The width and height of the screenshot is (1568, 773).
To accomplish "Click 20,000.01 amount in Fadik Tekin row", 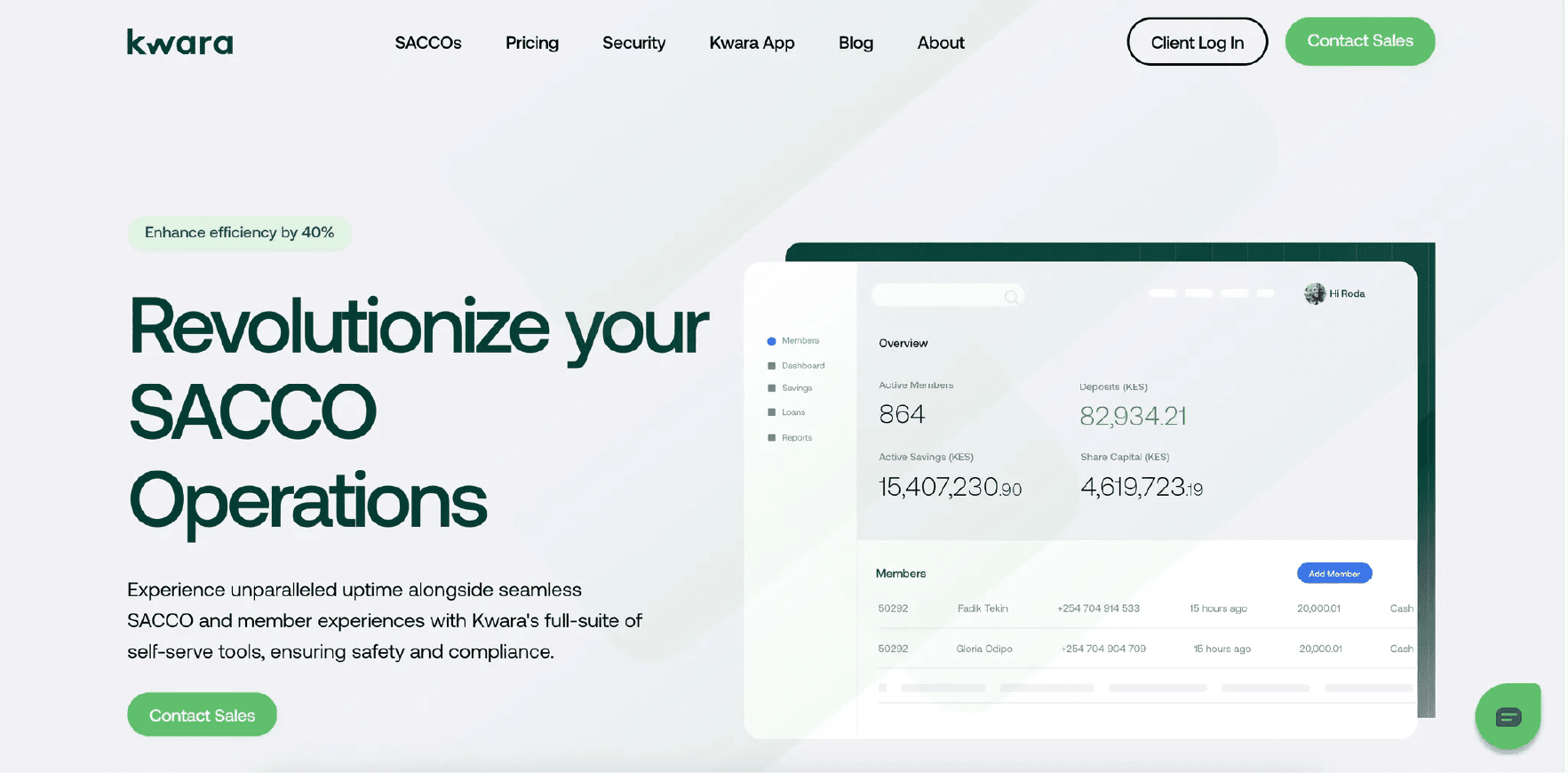I will [1318, 609].
